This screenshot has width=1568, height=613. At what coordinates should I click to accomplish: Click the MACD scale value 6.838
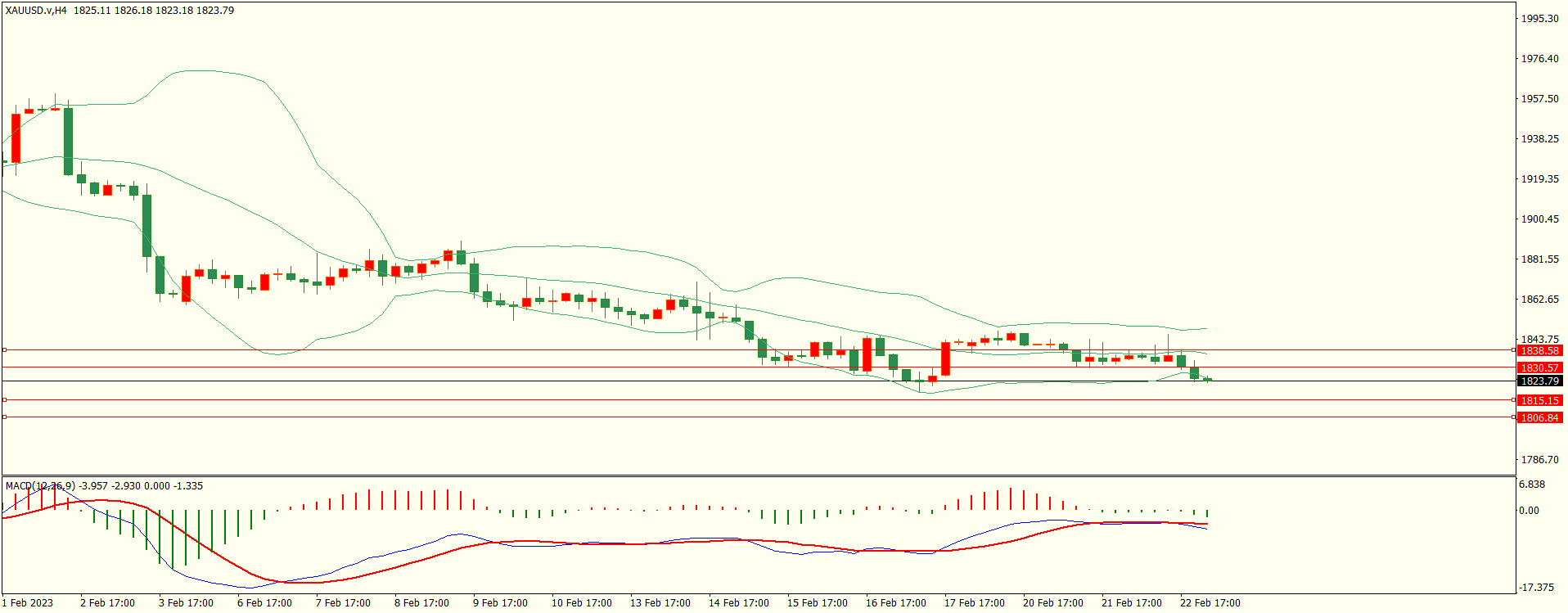click(1532, 485)
